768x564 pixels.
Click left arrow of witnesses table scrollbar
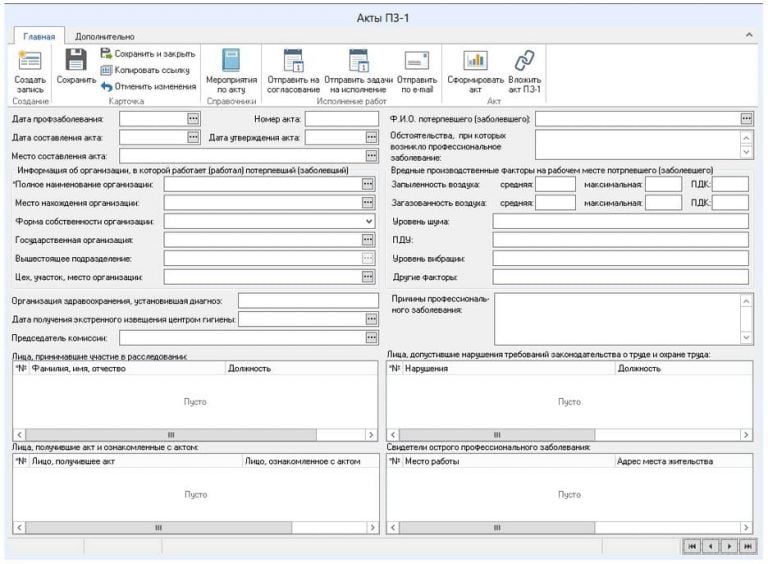[x=393, y=528]
